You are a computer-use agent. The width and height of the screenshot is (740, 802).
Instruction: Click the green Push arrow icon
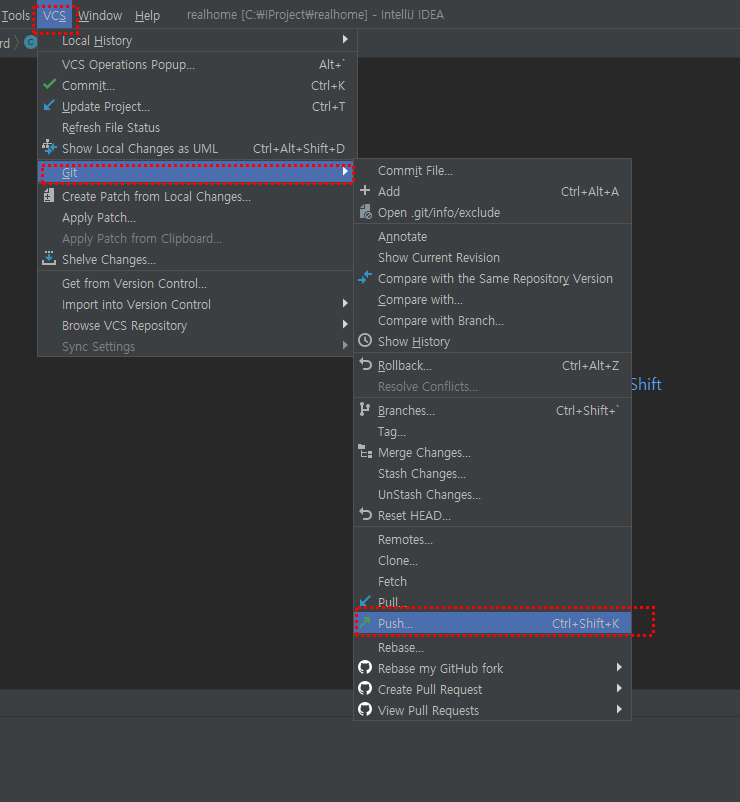click(364, 622)
